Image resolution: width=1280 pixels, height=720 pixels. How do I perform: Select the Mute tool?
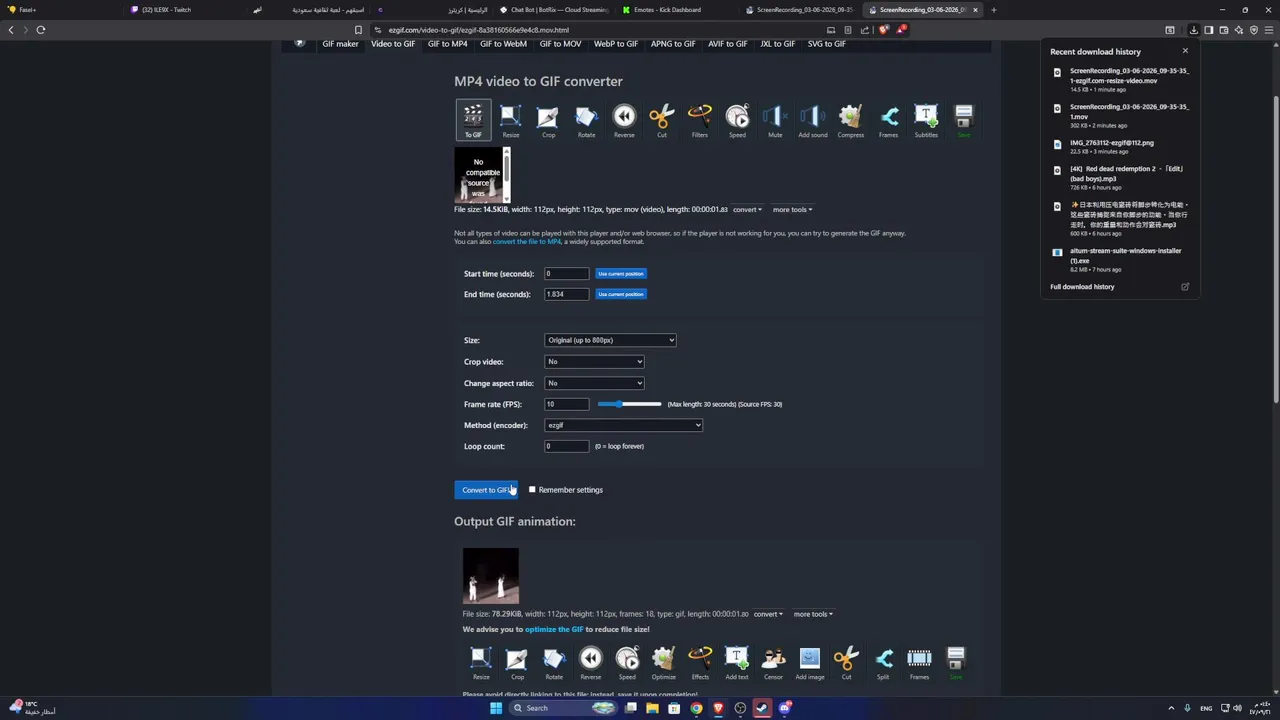pyautogui.click(x=775, y=120)
